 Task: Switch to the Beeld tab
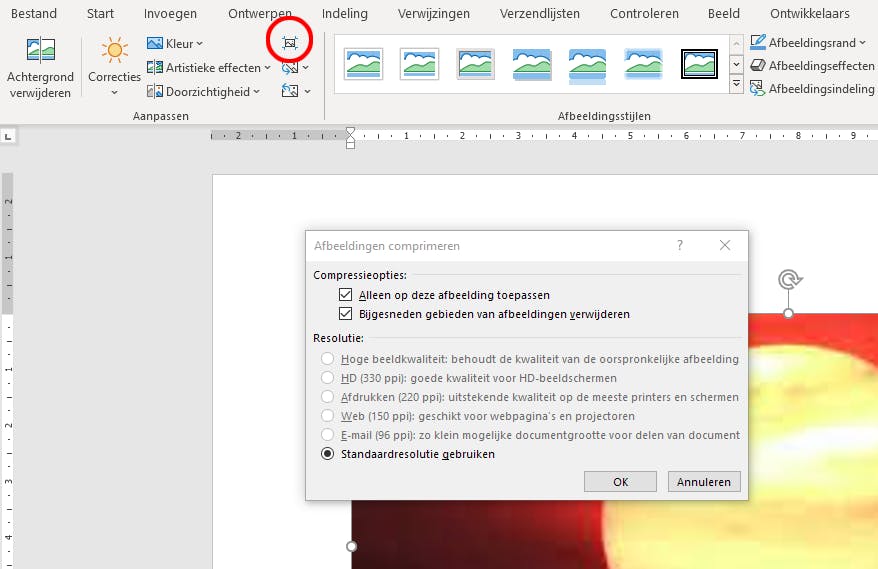(723, 13)
